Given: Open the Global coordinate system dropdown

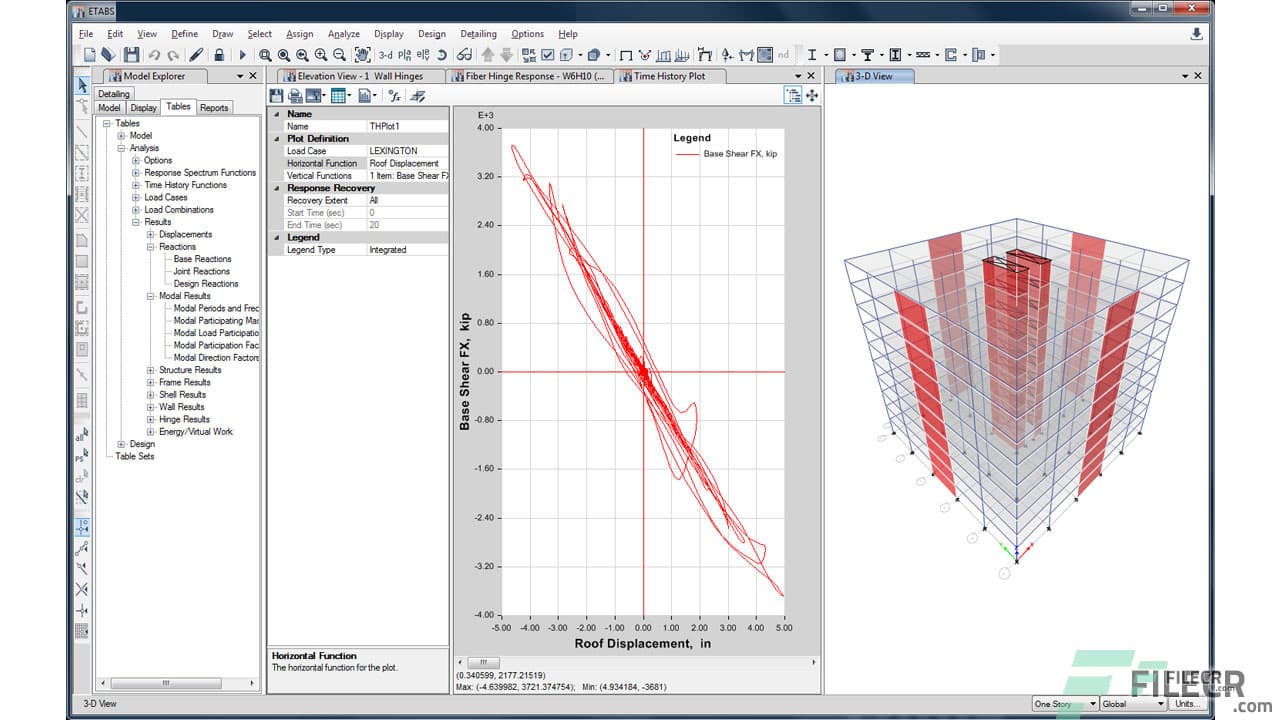Looking at the screenshot, I should (x=1130, y=703).
